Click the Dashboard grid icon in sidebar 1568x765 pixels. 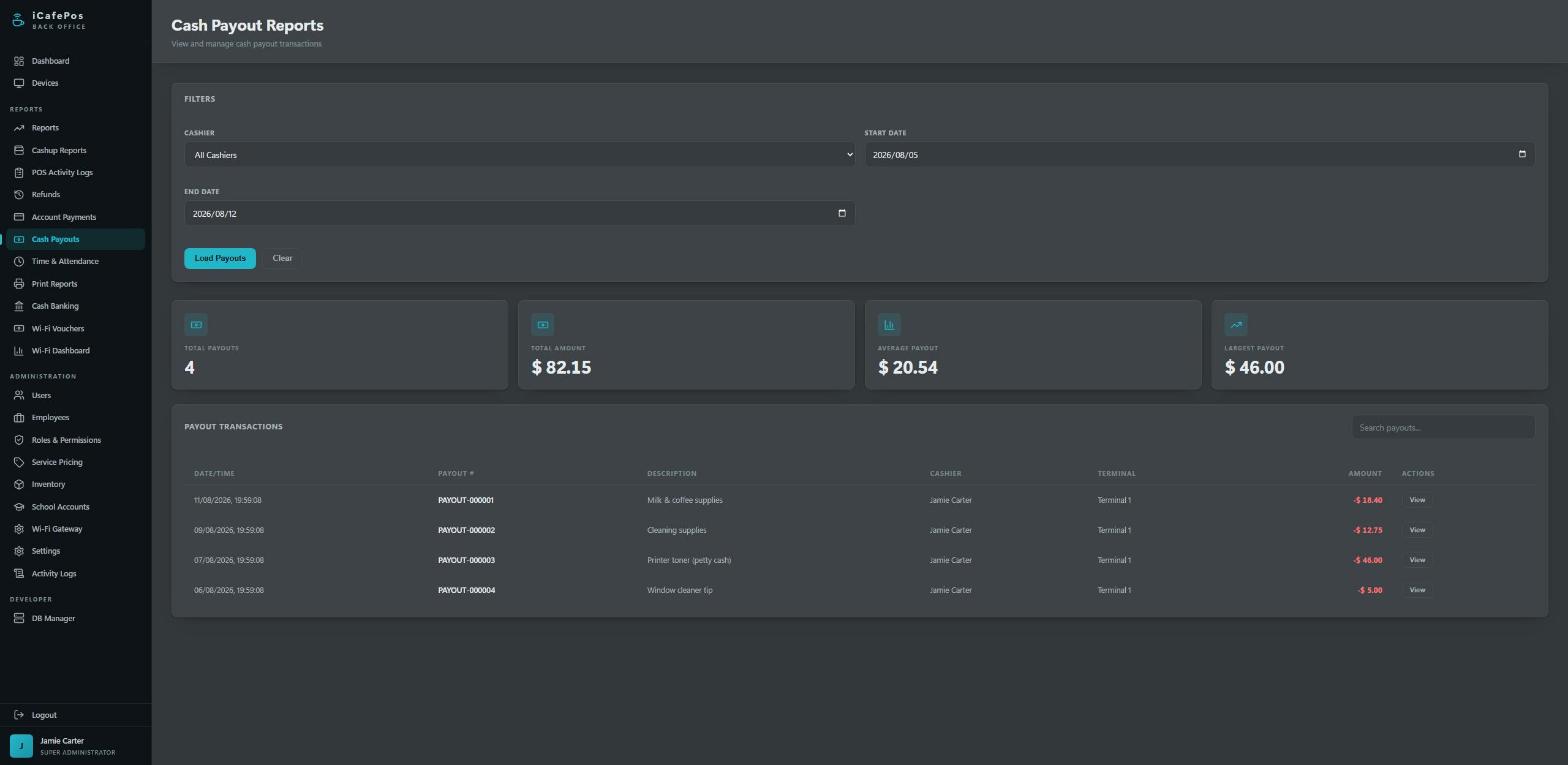point(19,61)
